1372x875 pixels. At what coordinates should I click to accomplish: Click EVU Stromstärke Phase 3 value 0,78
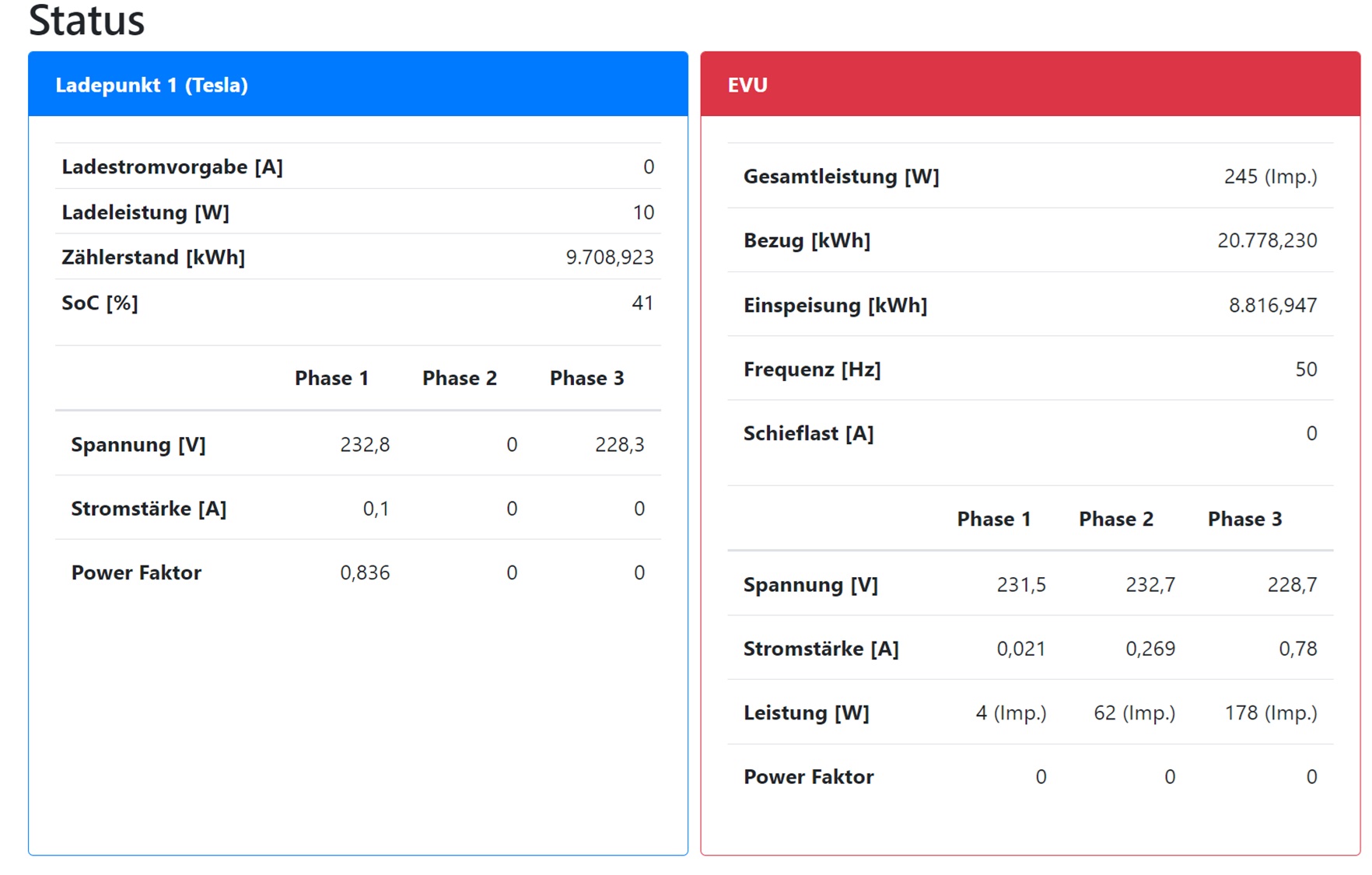pos(1297,649)
